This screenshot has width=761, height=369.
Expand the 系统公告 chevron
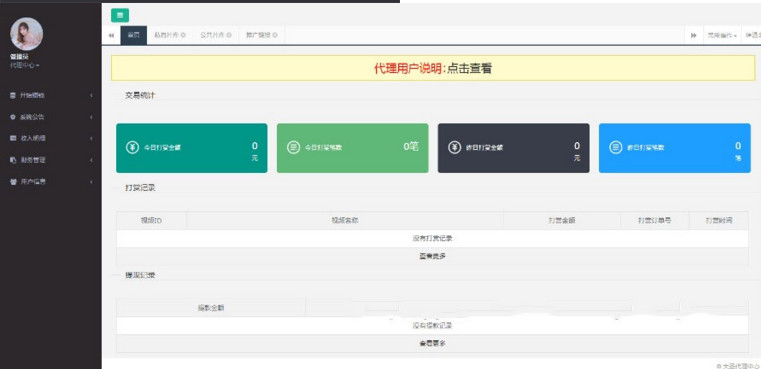pyautogui.click(x=92, y=117)
